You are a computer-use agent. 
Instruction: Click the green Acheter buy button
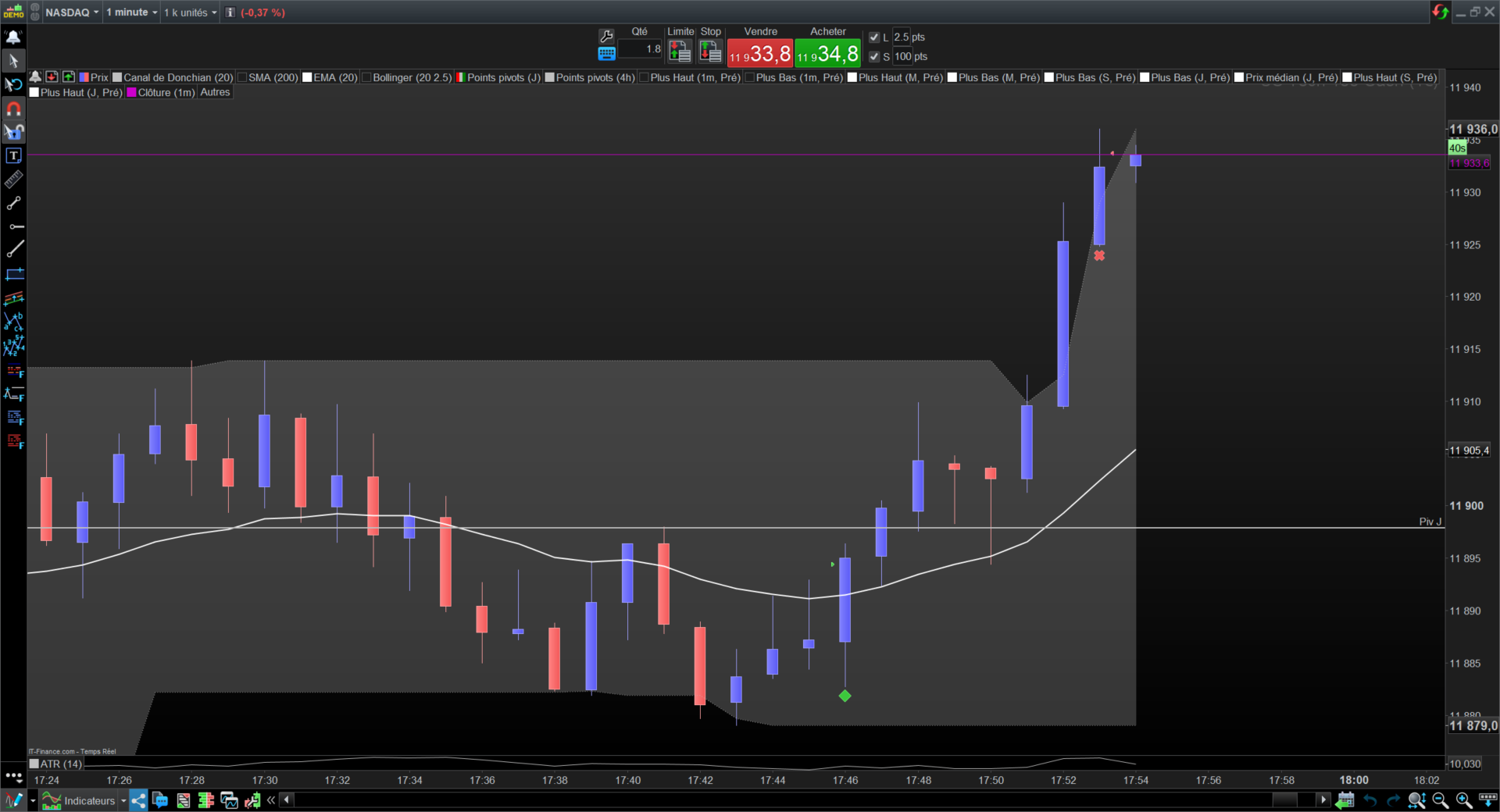click(x=827, y=53)
